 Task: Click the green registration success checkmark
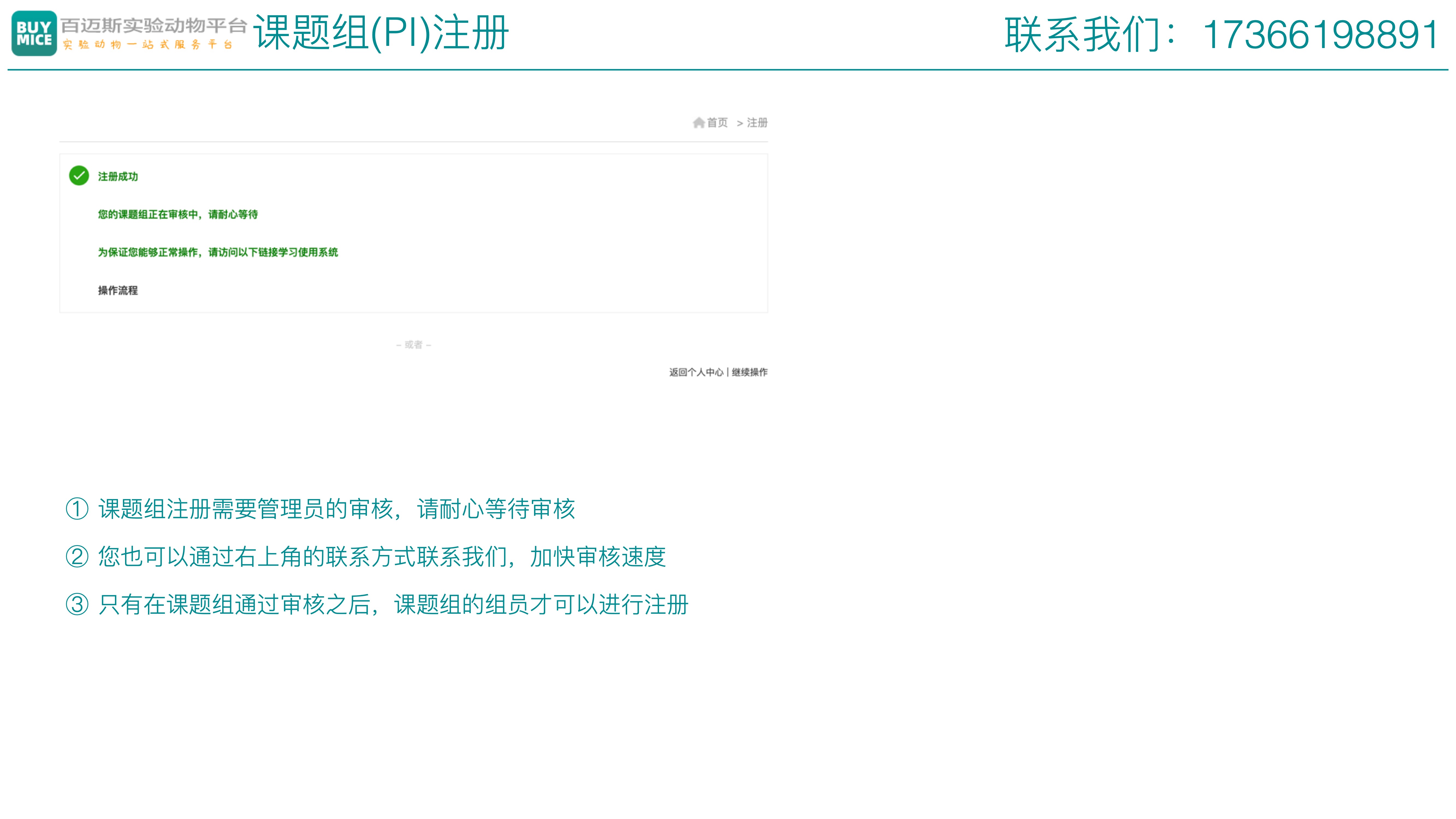[x=79, y=176]
